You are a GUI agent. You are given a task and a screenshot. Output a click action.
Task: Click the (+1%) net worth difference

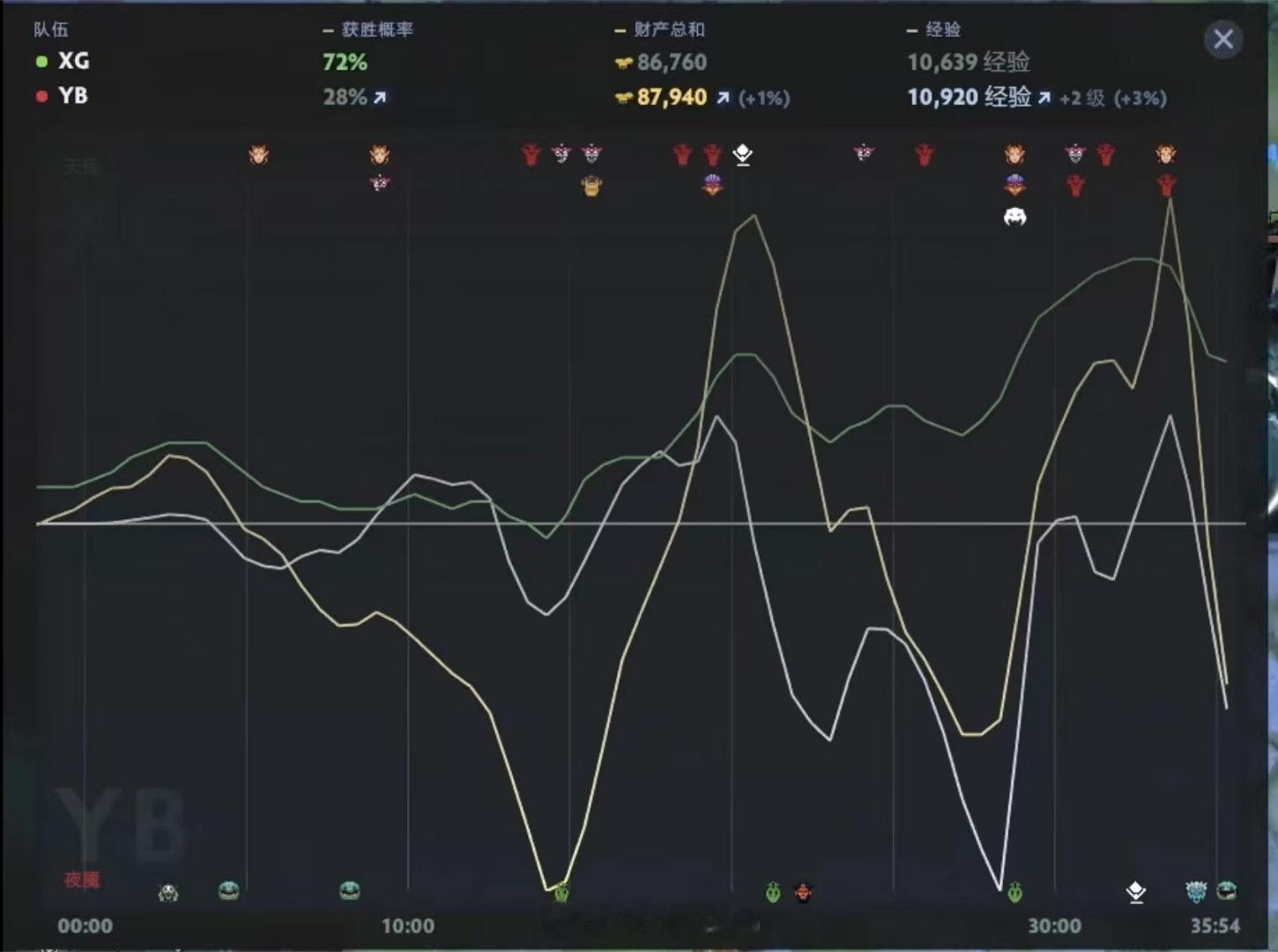pyautogui.click(x=763, y=98)
